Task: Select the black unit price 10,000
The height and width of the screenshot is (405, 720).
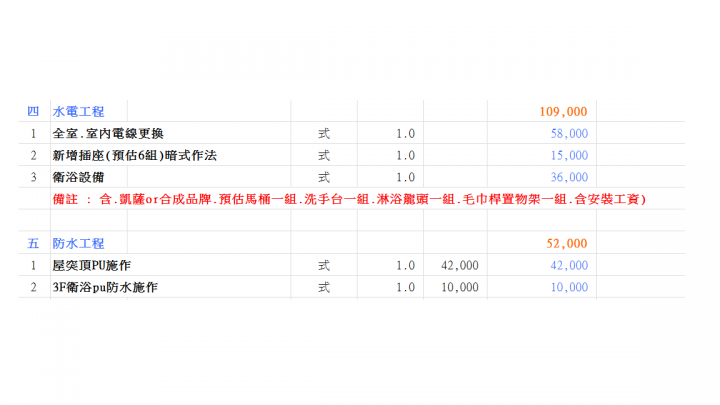Action: tap(460, 287)
